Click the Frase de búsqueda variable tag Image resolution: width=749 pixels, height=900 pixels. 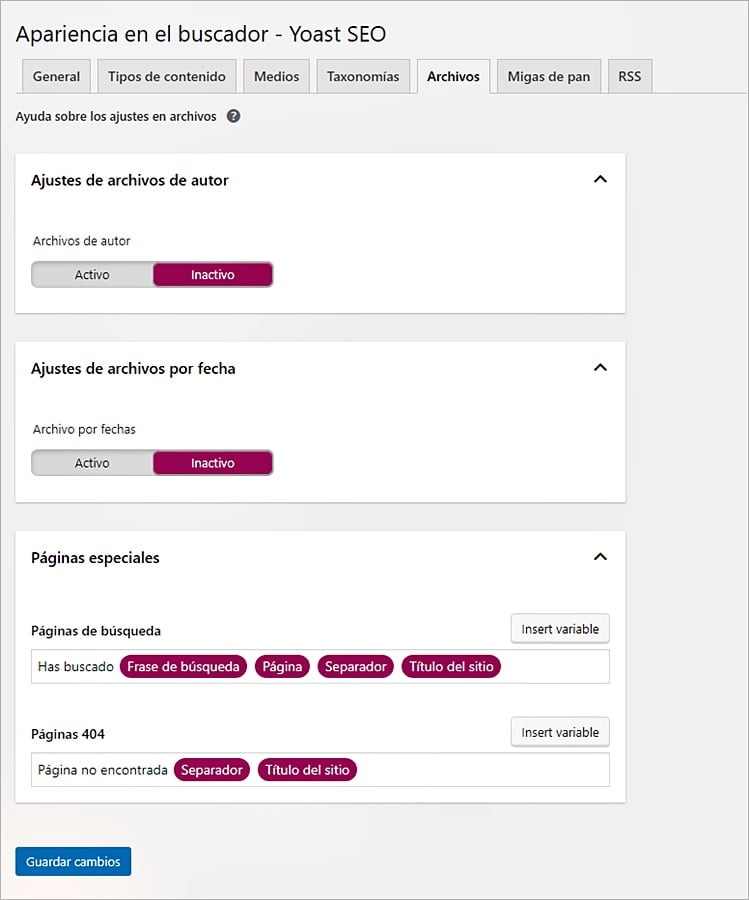183,667
